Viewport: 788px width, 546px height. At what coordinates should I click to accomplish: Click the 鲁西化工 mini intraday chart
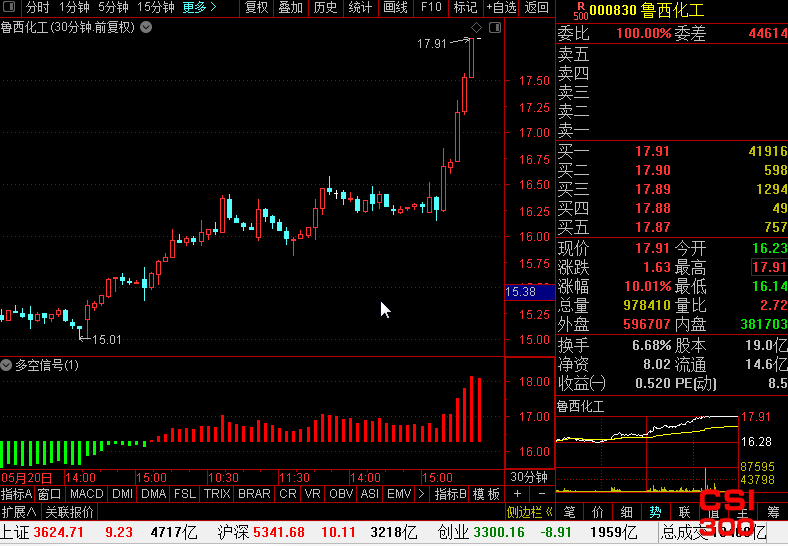[x=647, y=453]
